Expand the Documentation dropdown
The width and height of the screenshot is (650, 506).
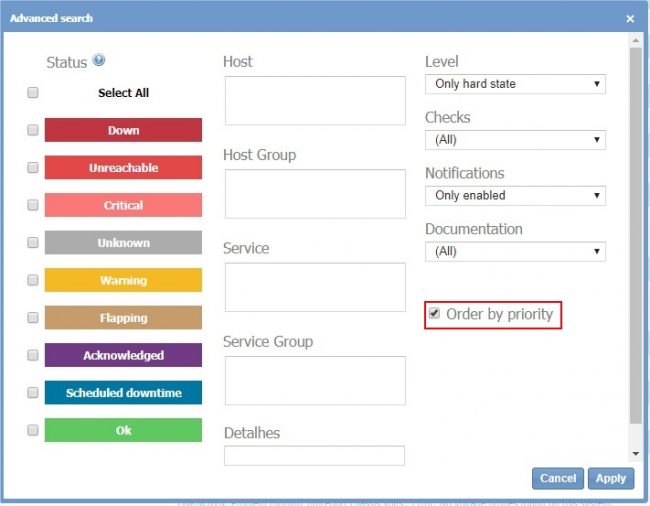(x=515, y=252)
